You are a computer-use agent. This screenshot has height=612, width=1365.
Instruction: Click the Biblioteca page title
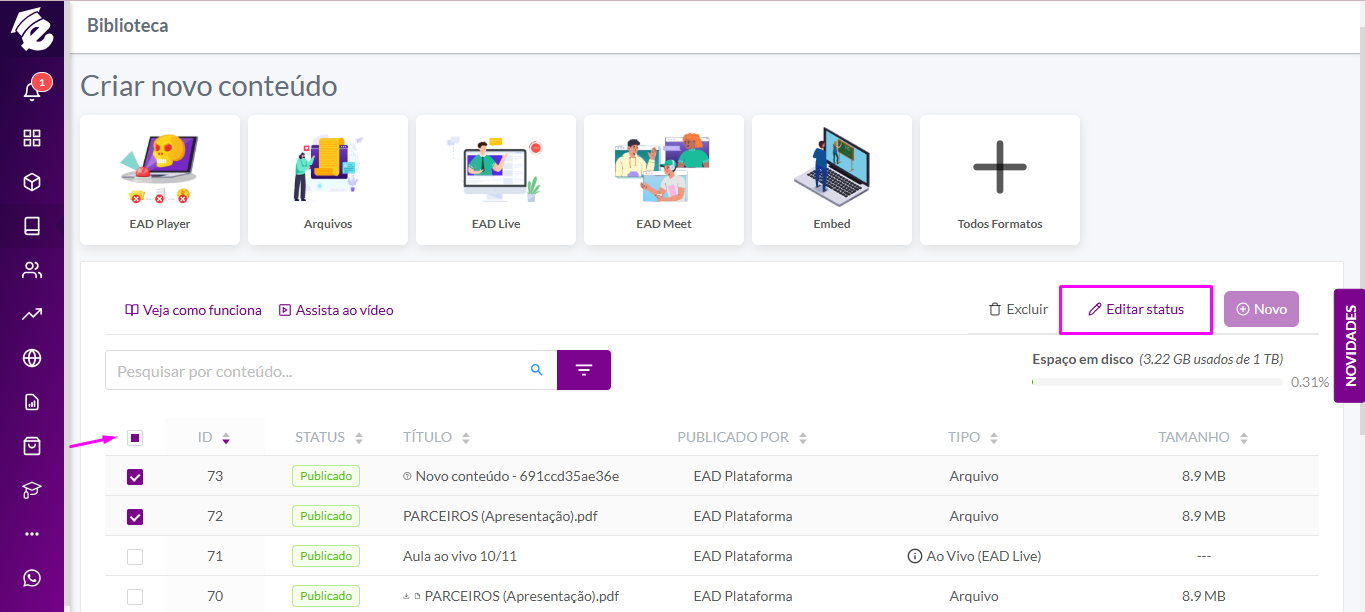pos(128,26)
